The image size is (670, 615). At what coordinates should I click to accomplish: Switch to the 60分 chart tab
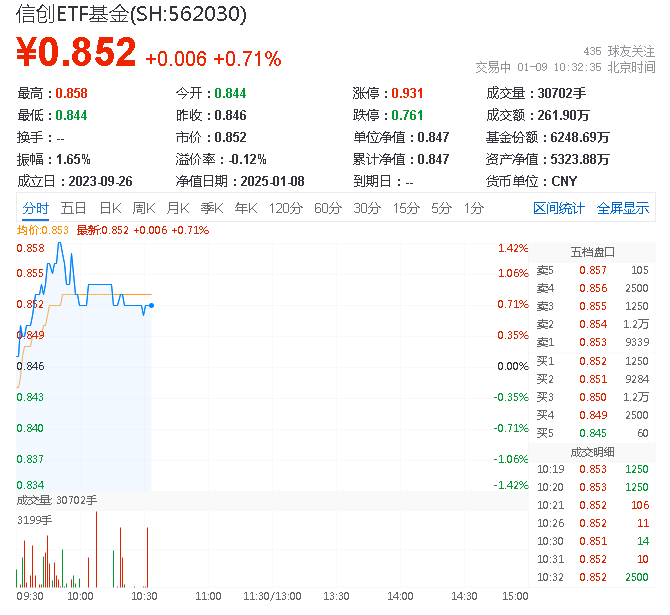coord(328,209)
